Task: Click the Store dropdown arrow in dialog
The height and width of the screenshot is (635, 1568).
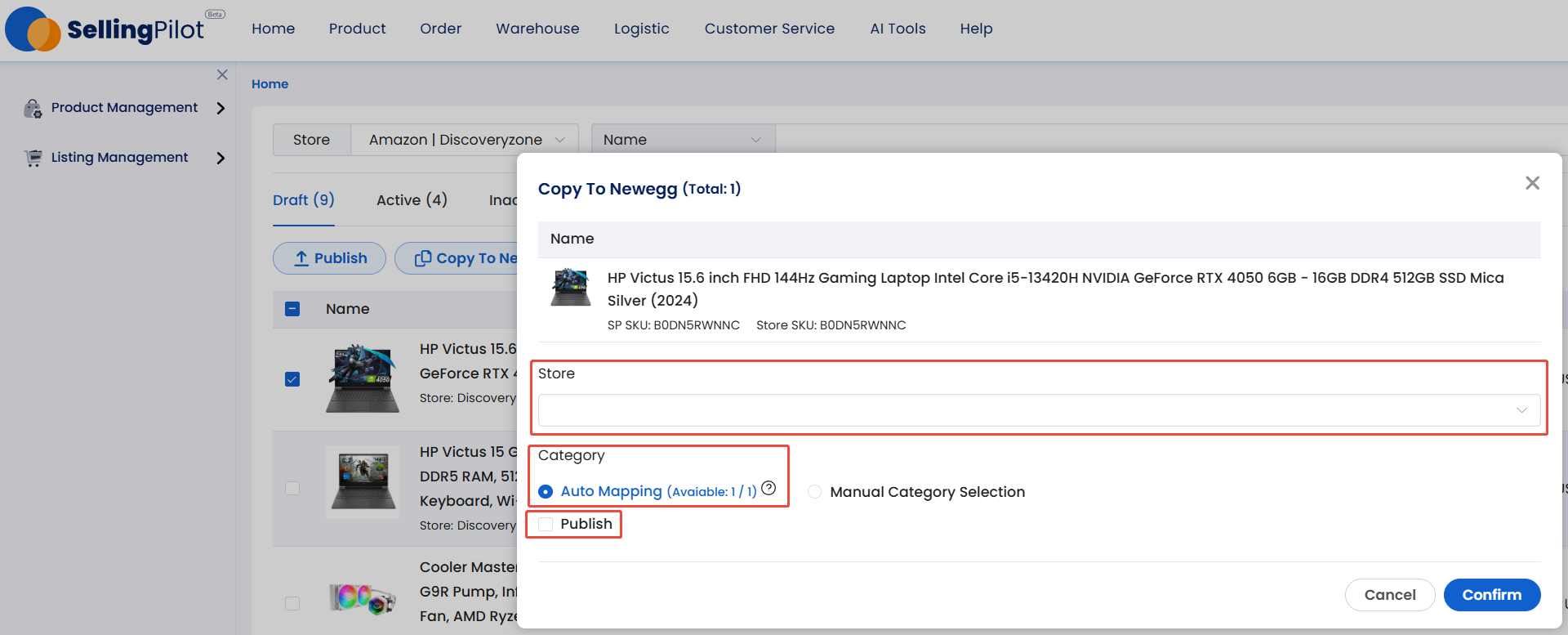Action: coord(1521,410)
